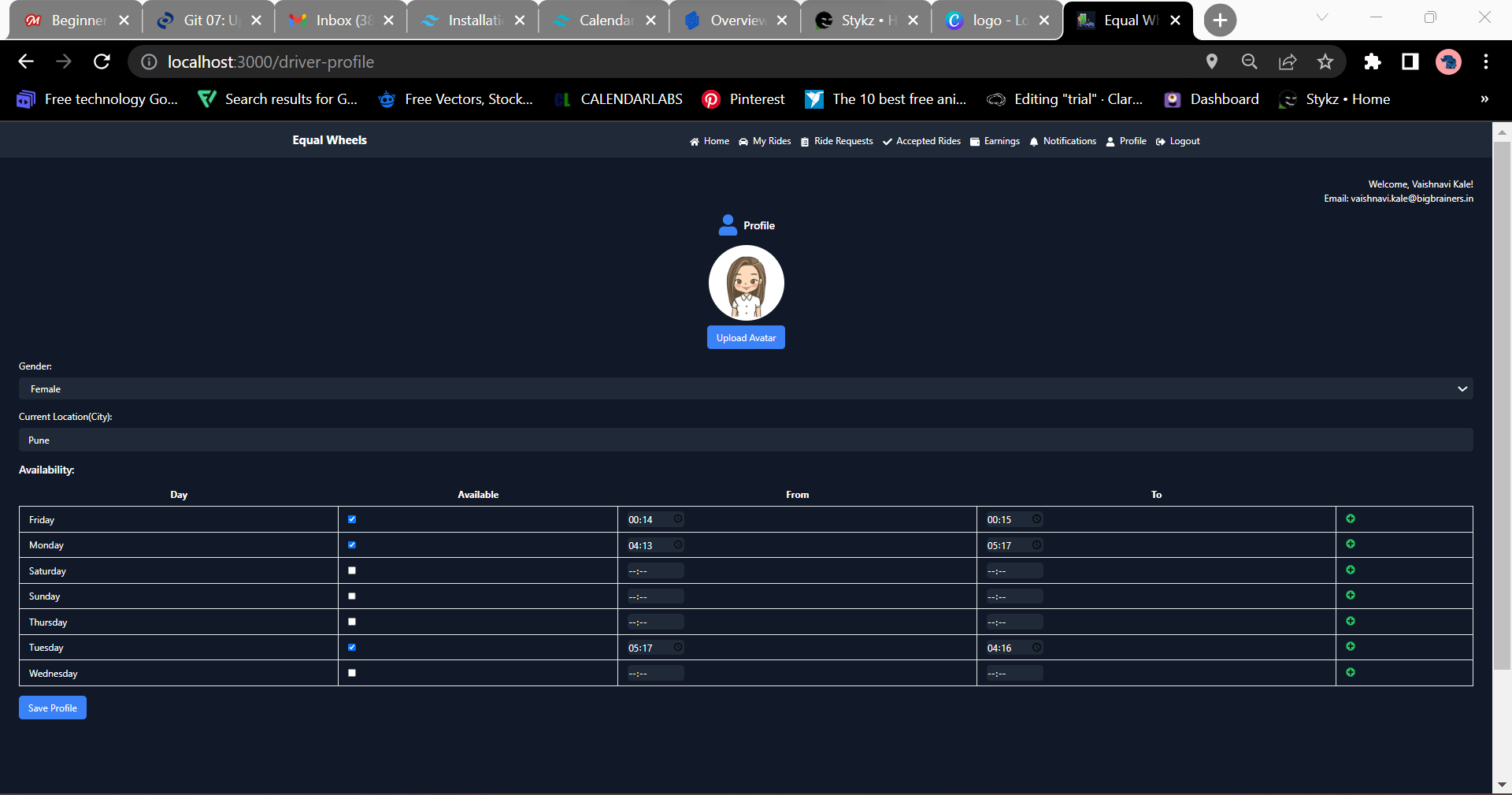Open the CALENDARLABS bookmark
The width and height of the screenshot is (1512, 795).
click(618, 99)
